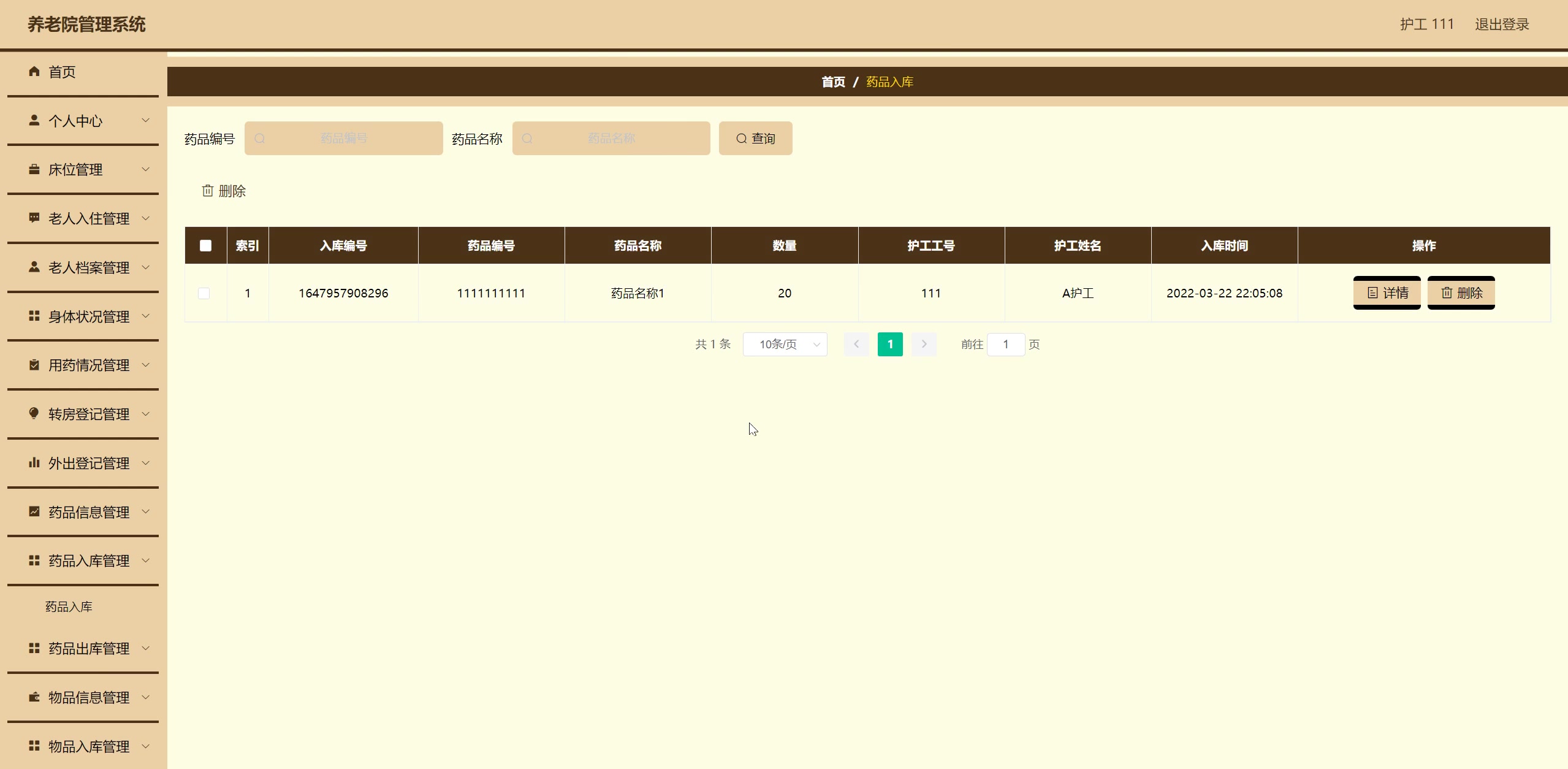Click the lightbulb icon beside 转房登记管理
This screenshot has width=1568, height=769.
[x=34, y=413]
